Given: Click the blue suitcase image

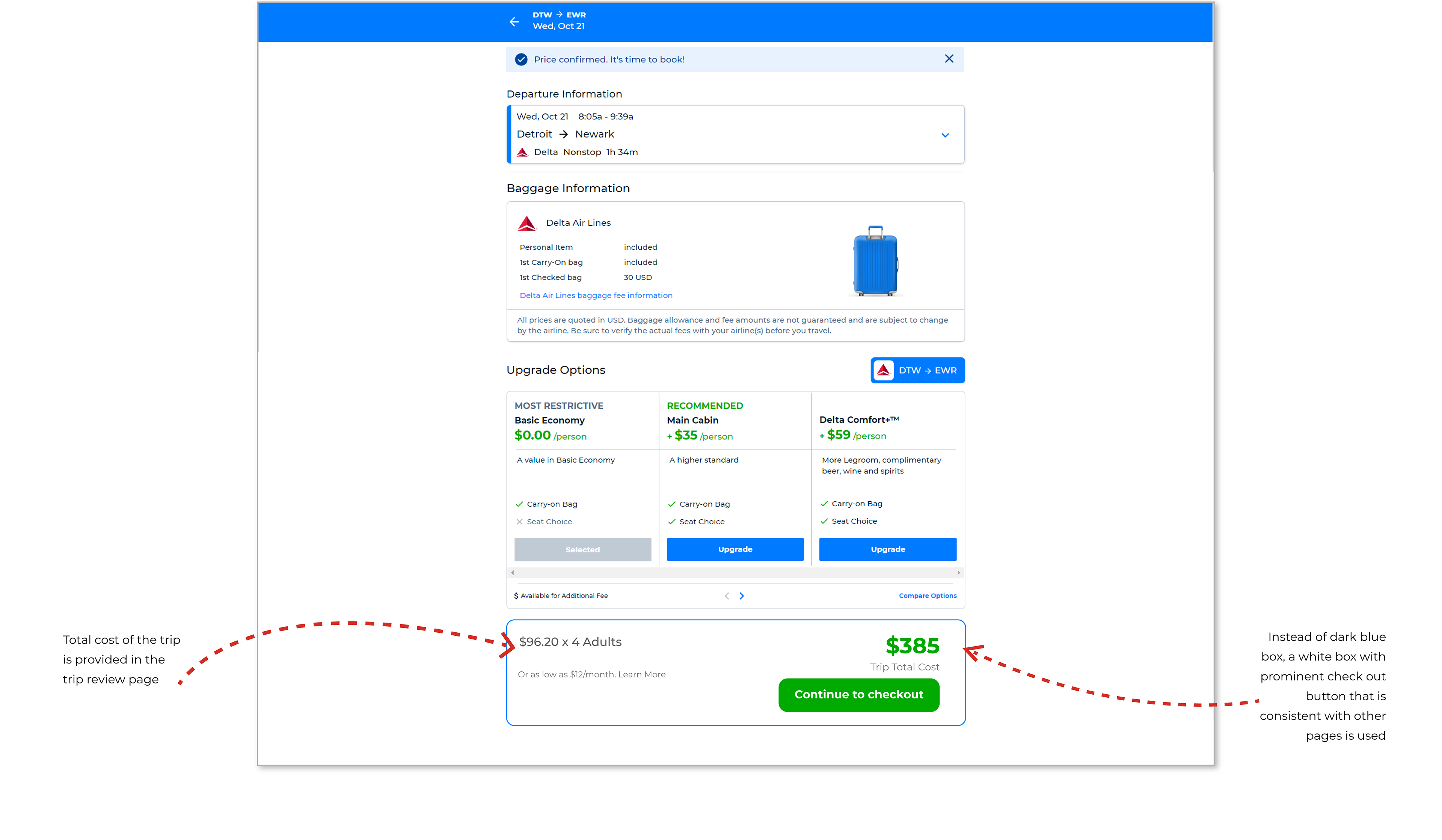Looking at the screenshot, I should (x=875, y=261).
